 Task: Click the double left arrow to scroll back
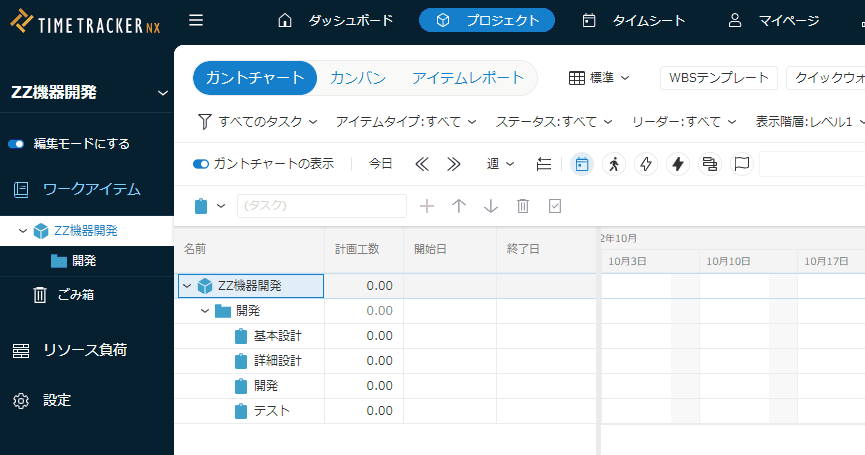[422, 164]
